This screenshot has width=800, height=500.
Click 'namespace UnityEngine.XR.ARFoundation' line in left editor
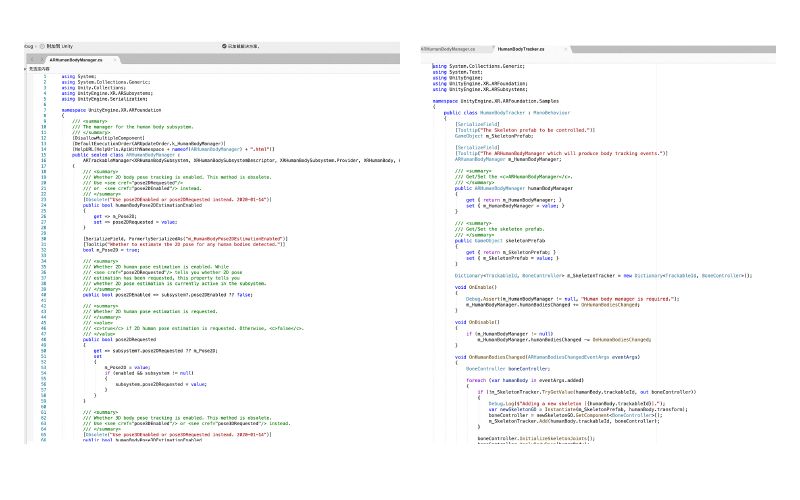pos(111,110)
